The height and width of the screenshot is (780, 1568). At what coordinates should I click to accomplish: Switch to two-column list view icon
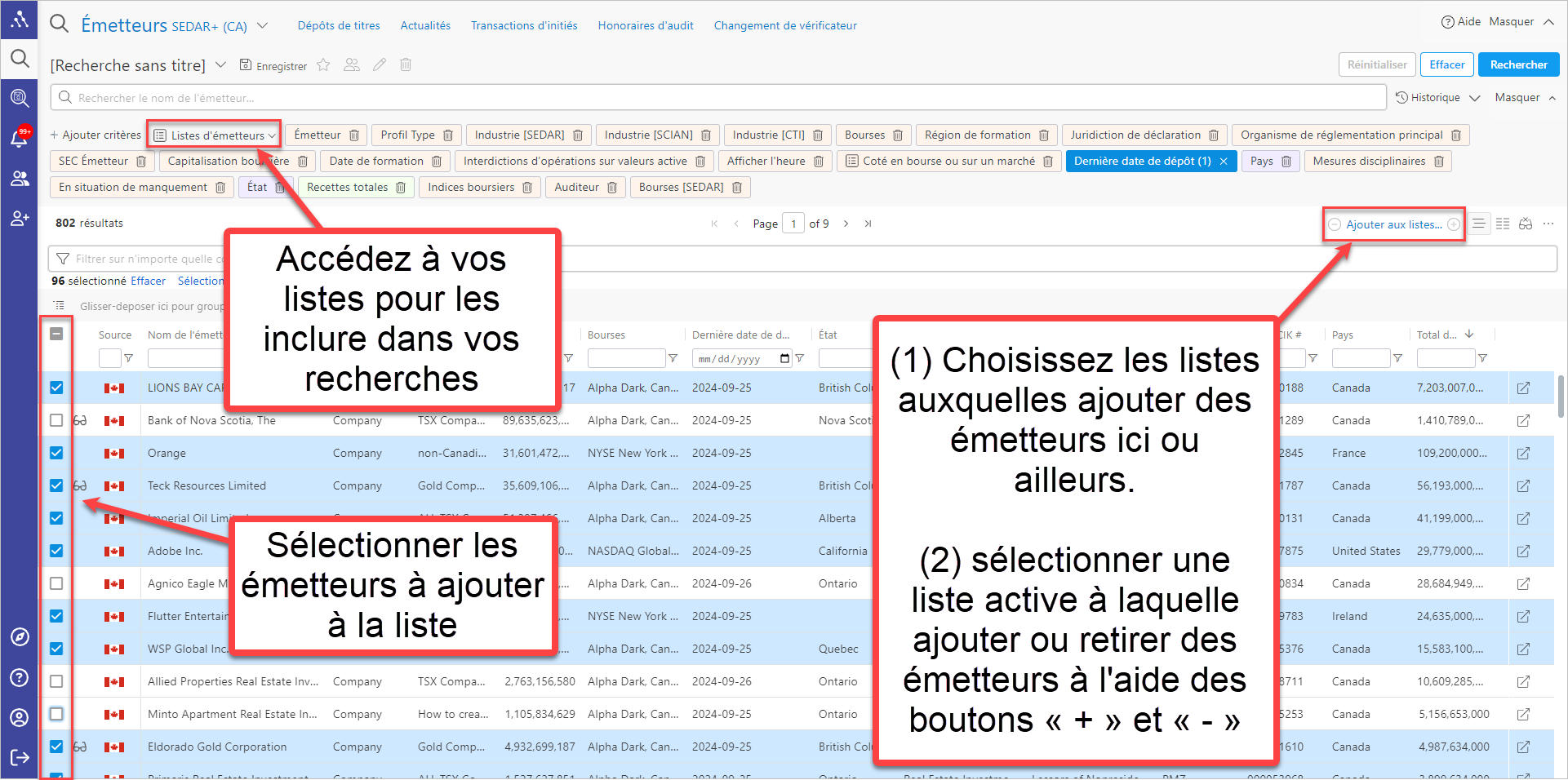point(1503,224)
